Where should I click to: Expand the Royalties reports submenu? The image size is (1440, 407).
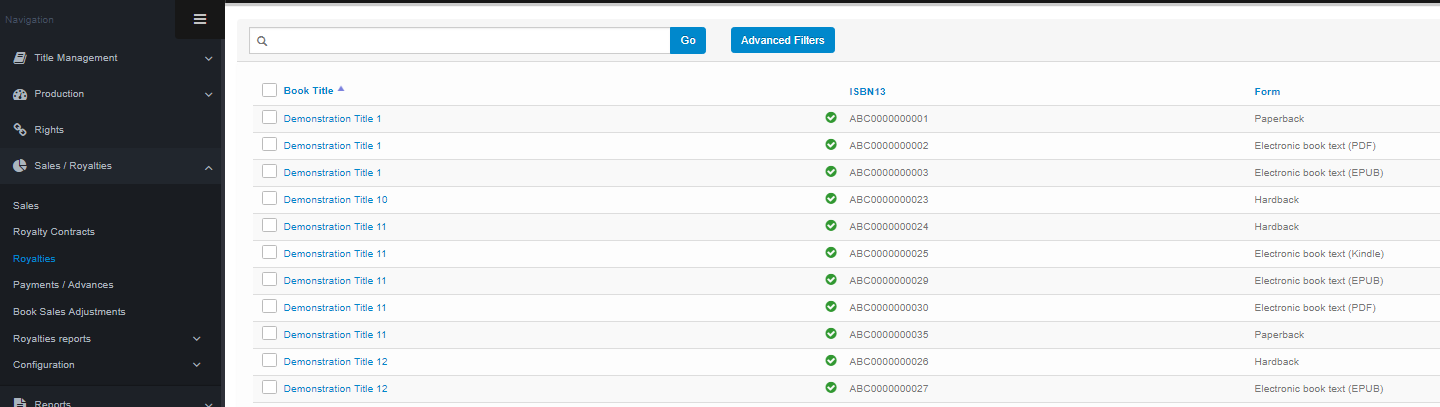pos(197,339)
